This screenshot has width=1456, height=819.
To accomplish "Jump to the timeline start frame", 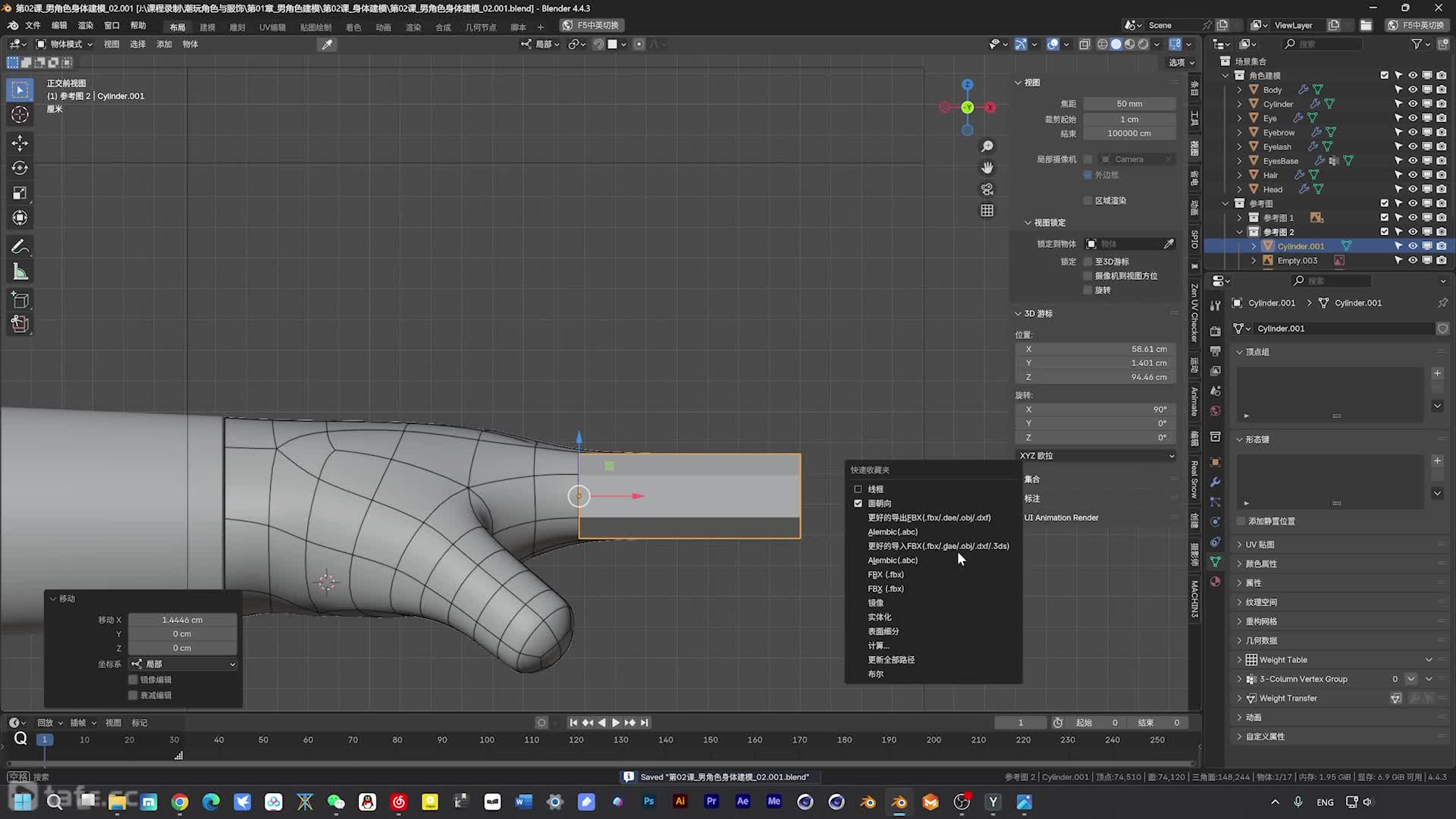I will 573,723.
